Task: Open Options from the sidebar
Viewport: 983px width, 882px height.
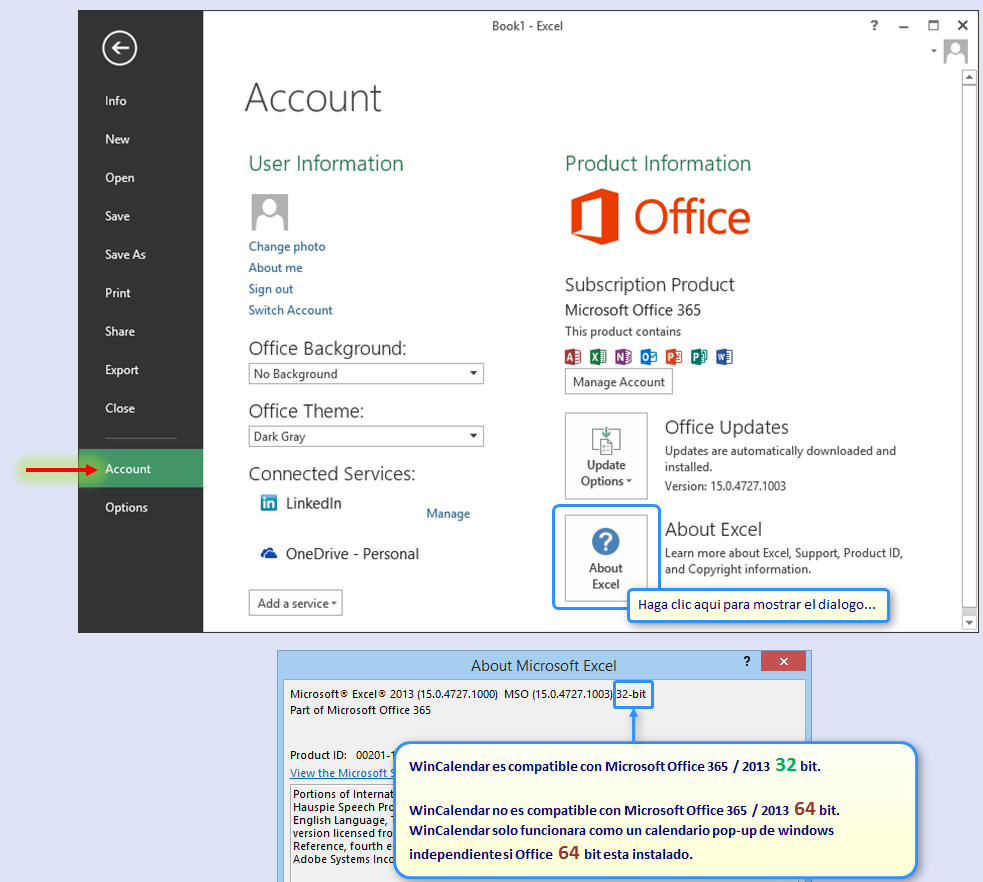Action: [126, 507]
